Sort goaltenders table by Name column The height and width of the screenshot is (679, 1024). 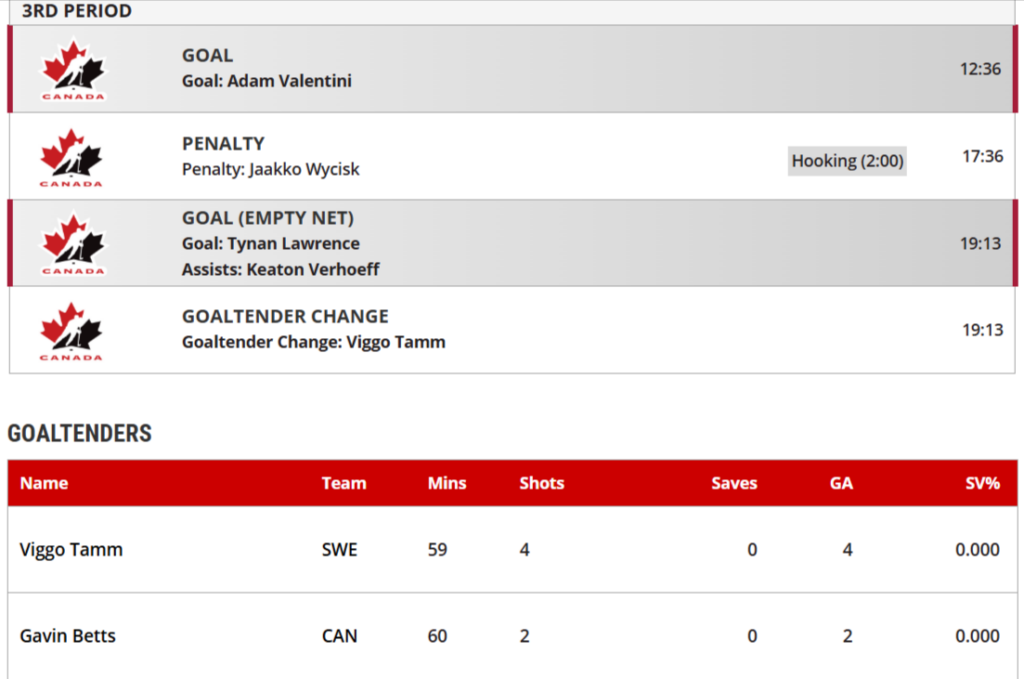(44, 483)
